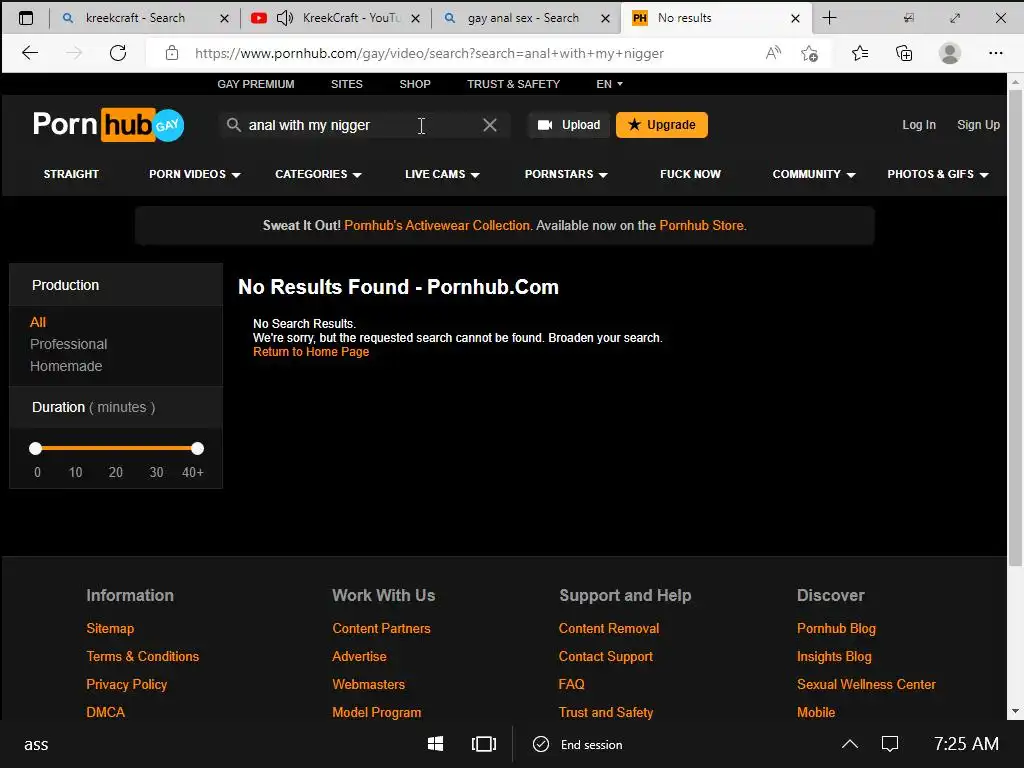Expand the COMMUNITY dropdown menu
Screen dimensions: 1024x768
pos(814,174)
